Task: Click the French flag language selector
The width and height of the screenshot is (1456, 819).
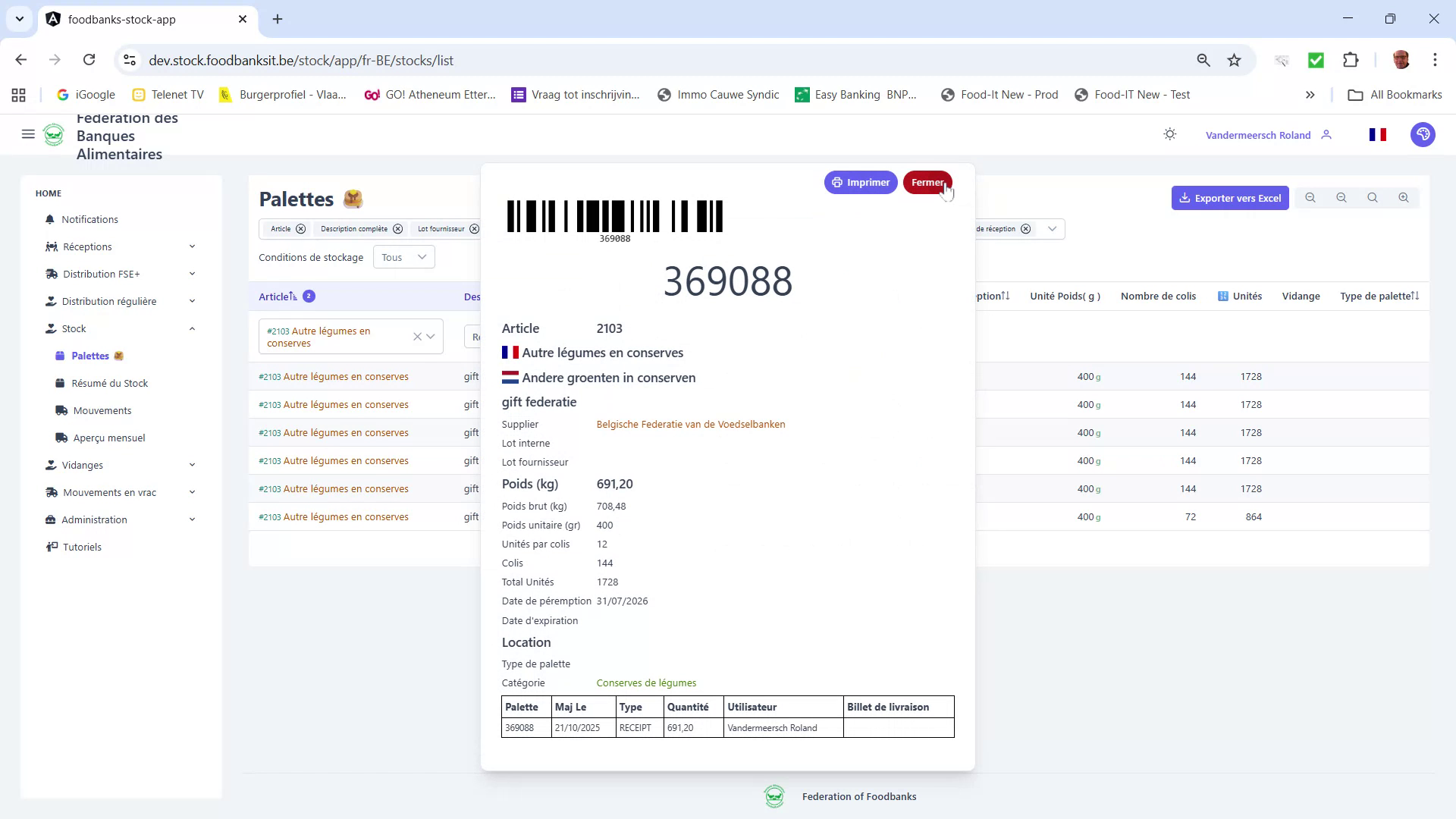Action: click(1378, 134)
